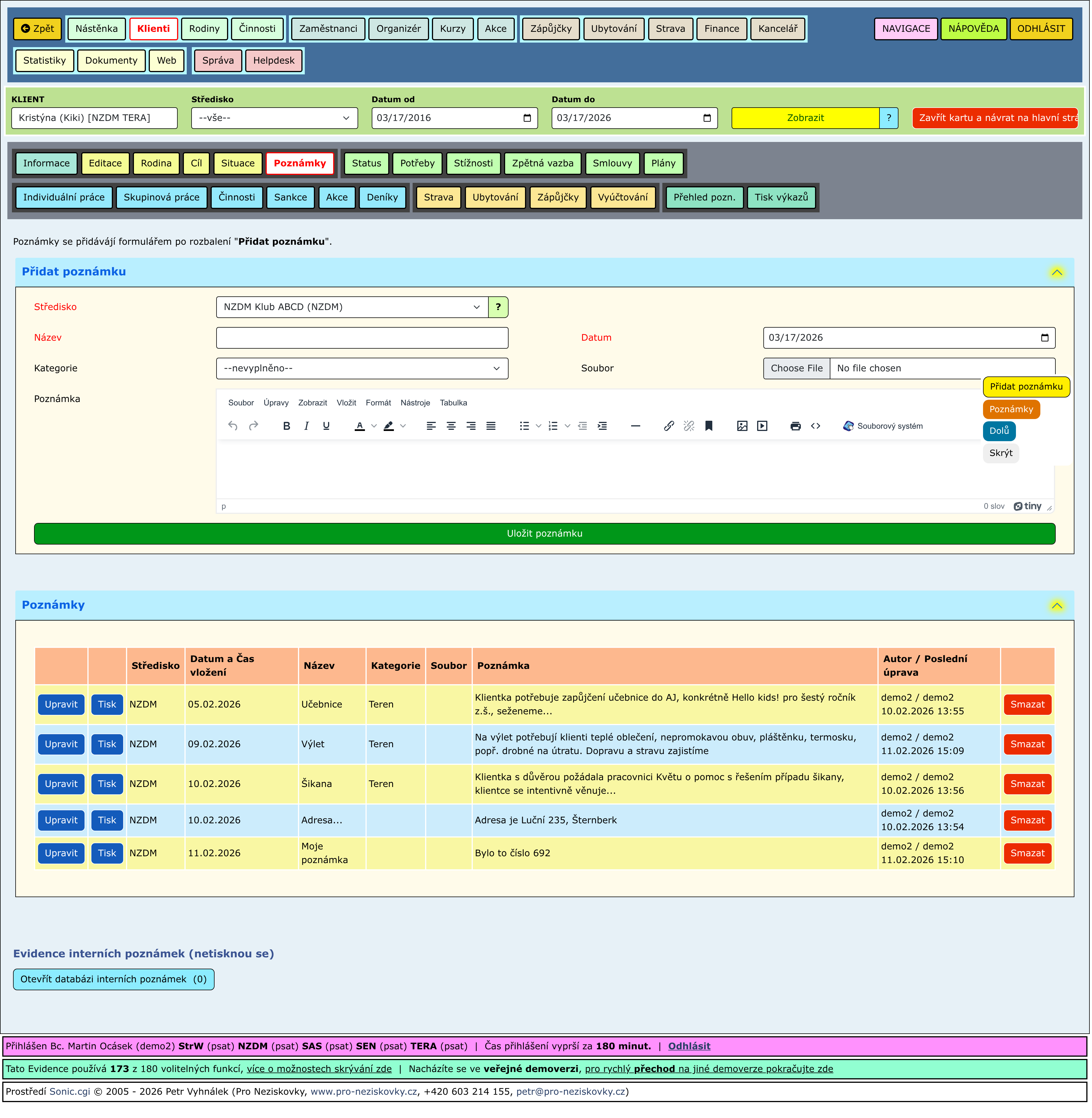
Task: Toggle bullet list in editor
Action: point(524,426)
